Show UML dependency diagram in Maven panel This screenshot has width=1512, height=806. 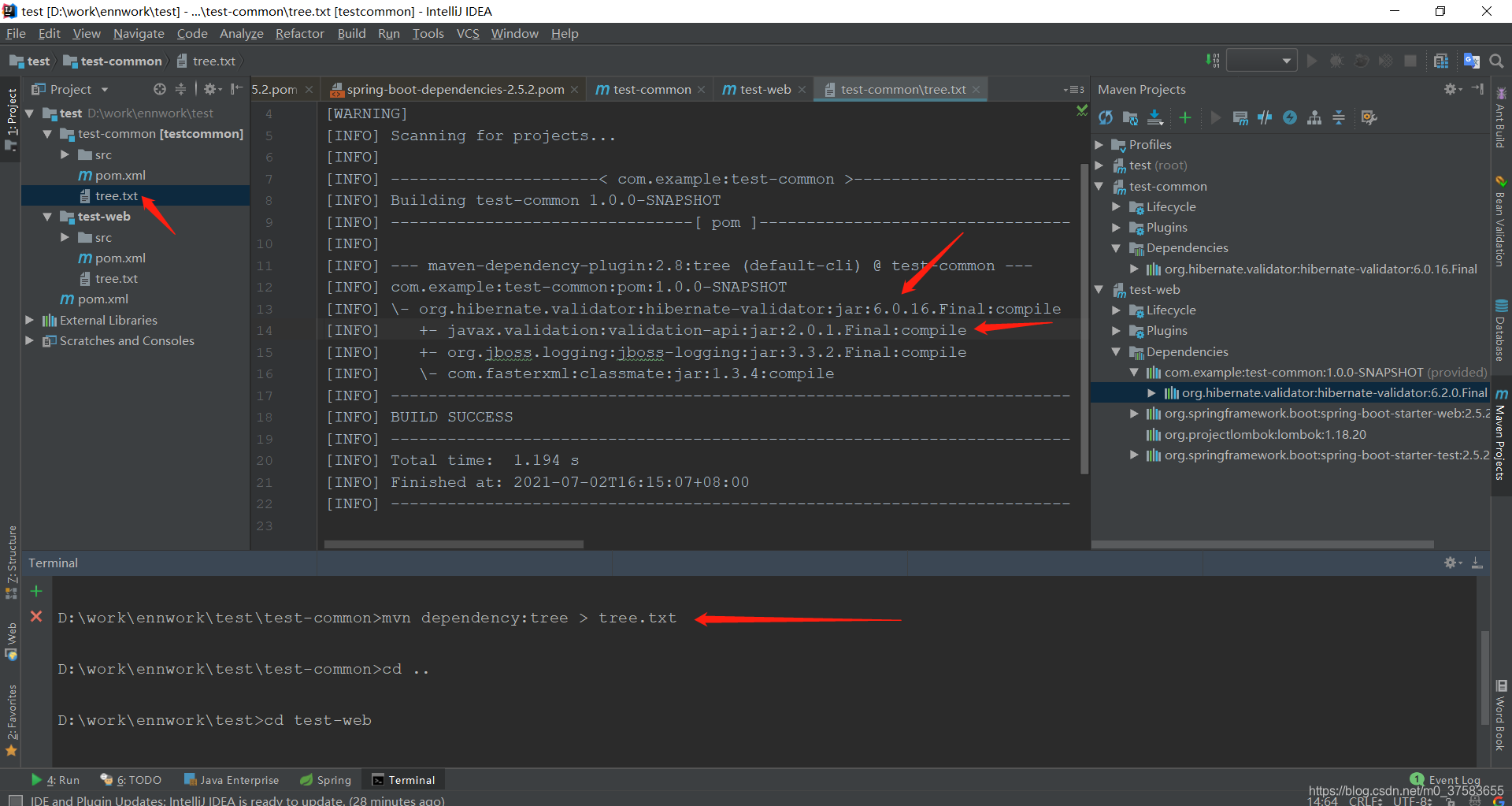click(1315, 117)
